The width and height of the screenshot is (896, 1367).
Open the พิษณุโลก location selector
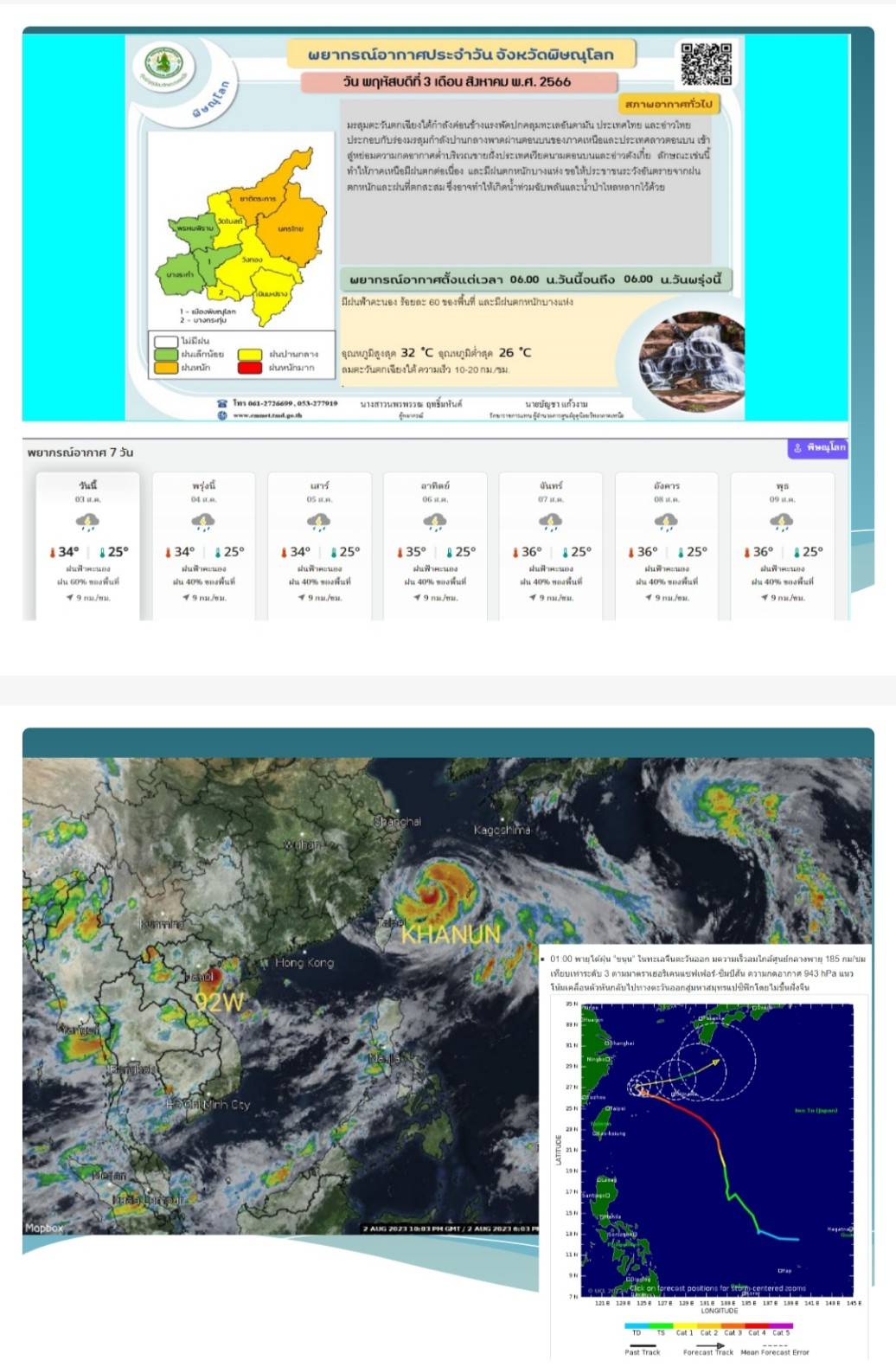(x=819, y=447)
